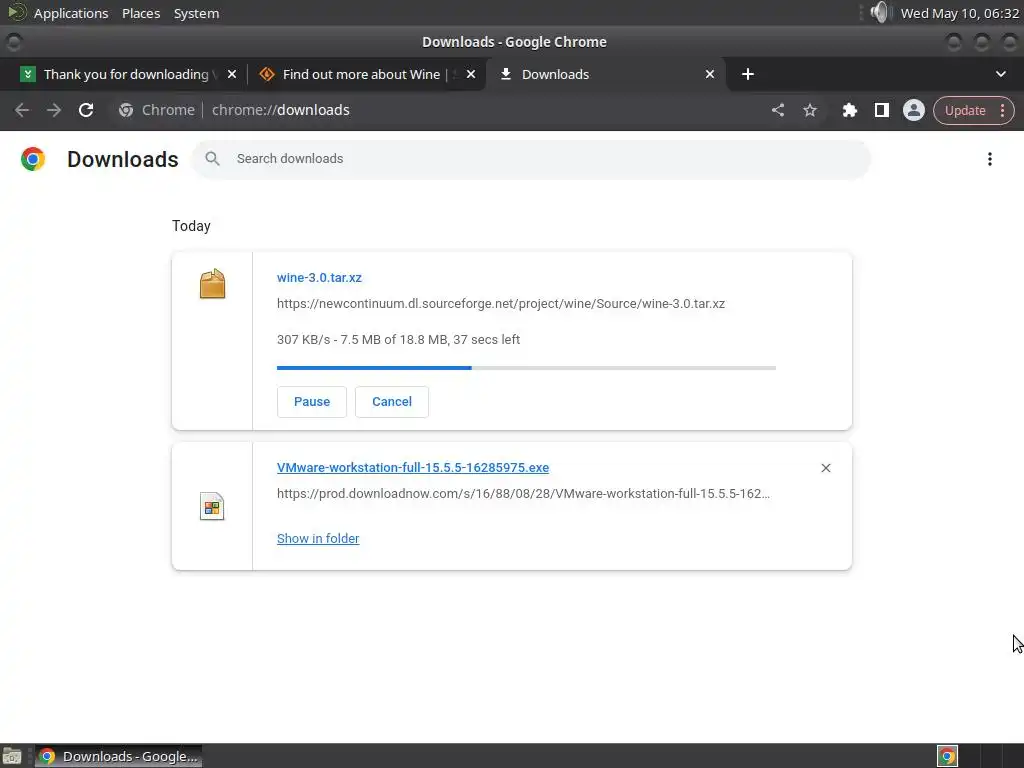Open the profile avatar menu
Viewport: 1024px width, 768px height.
[x=914, y=110]
